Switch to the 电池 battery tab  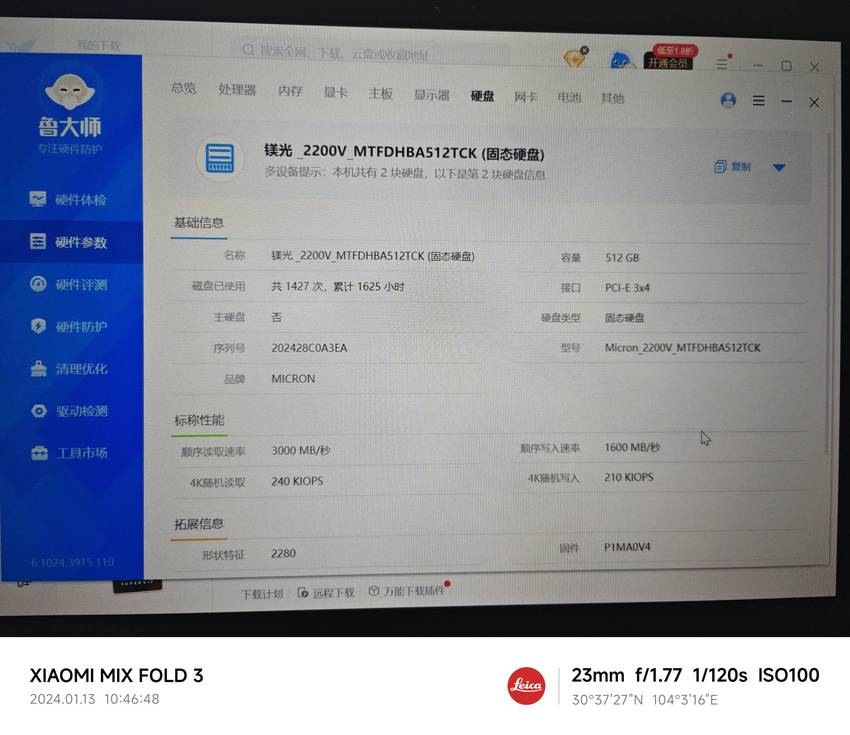coord(569,98)
